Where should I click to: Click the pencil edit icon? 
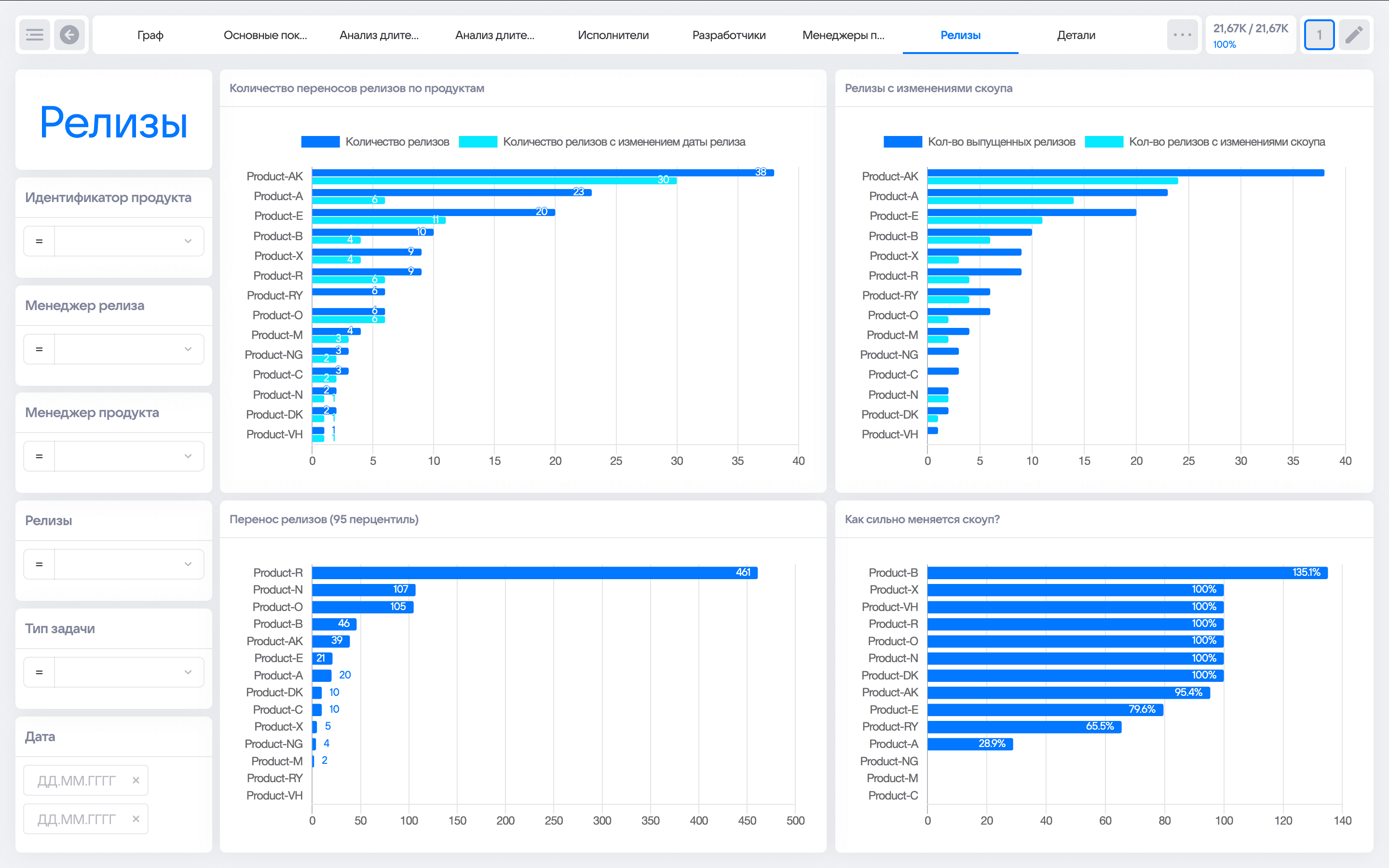point(1354,35)
